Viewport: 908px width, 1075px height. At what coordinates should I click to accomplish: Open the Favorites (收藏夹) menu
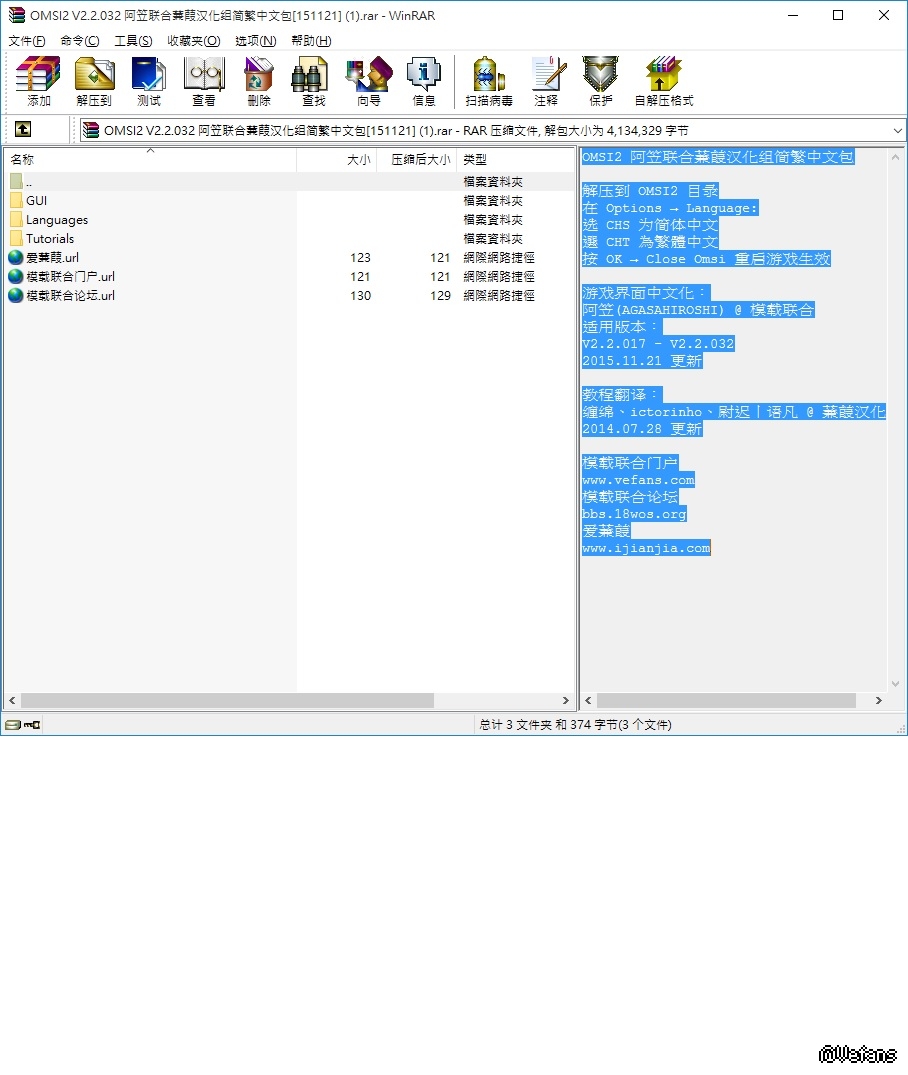(x=193, y=41)
